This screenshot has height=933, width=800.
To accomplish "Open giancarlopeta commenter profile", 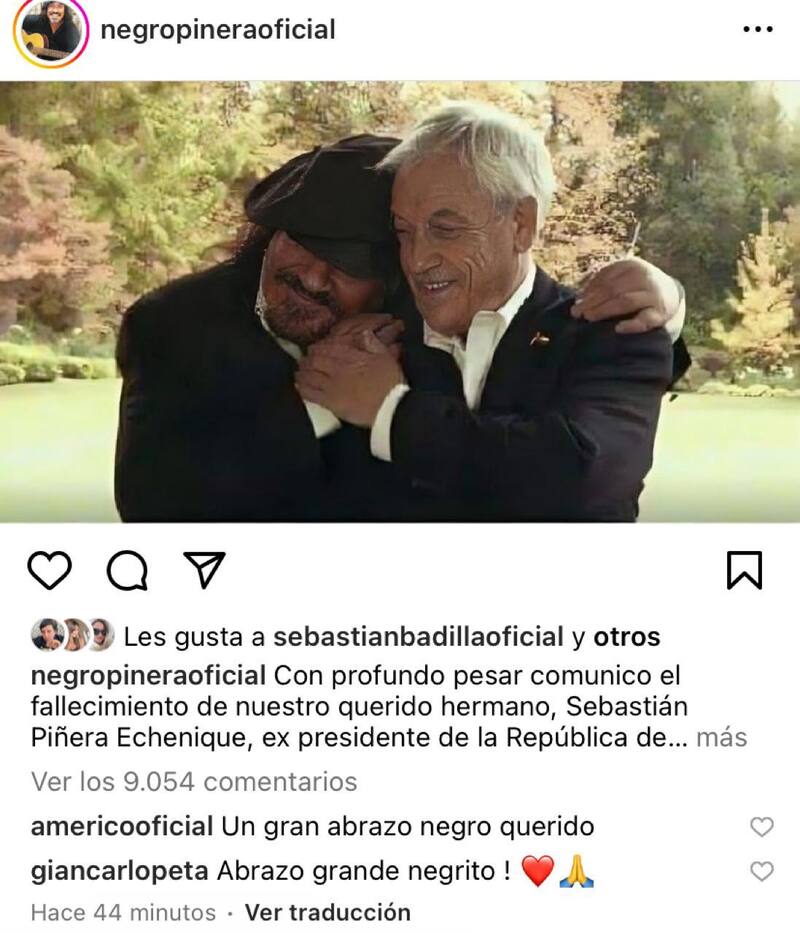I will pyautogui.click(x=120, y=871).
